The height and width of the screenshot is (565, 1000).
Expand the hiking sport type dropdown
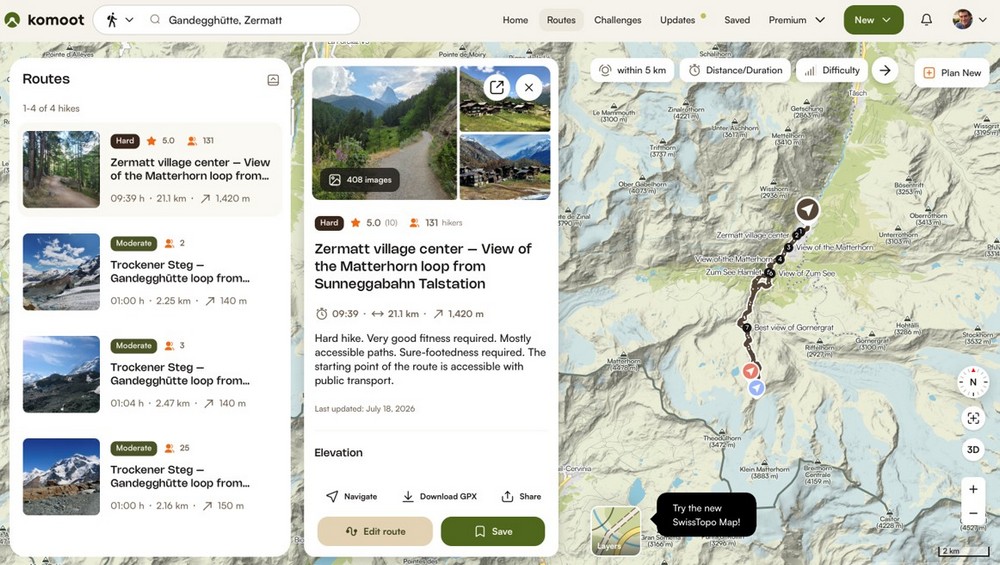pos(120,20)
